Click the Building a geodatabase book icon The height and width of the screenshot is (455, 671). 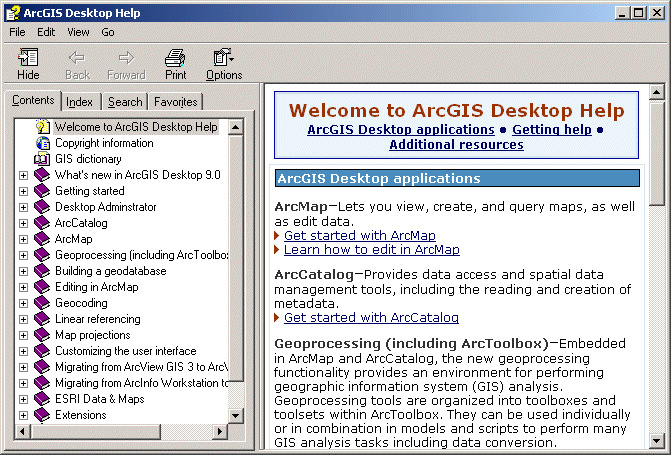[x=42, y=271]
